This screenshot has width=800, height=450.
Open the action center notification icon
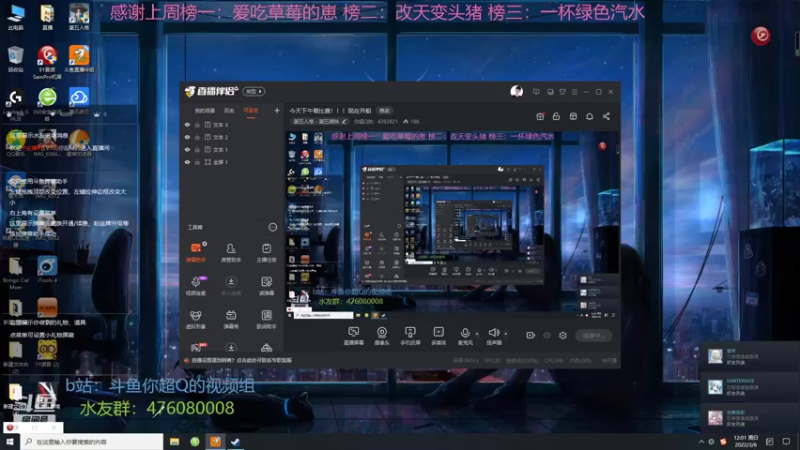(x=786, y=442)
